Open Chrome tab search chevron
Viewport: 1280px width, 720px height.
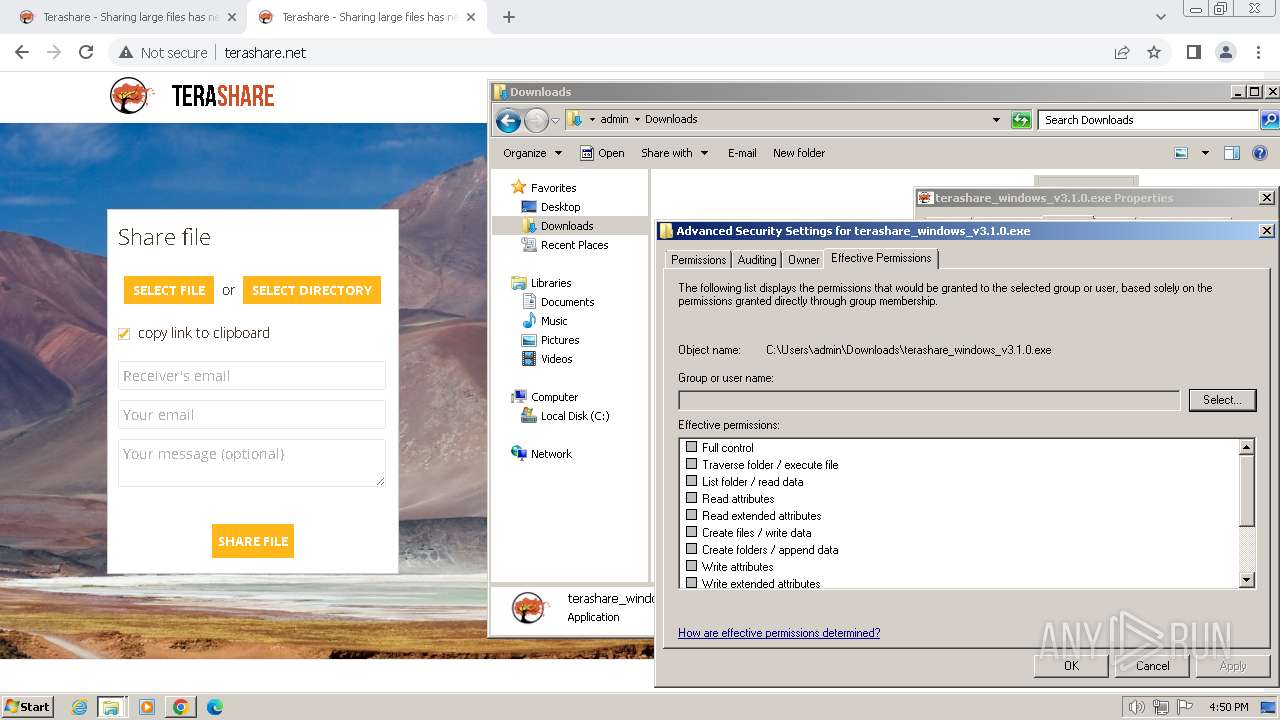click(x=1160, y=17)
